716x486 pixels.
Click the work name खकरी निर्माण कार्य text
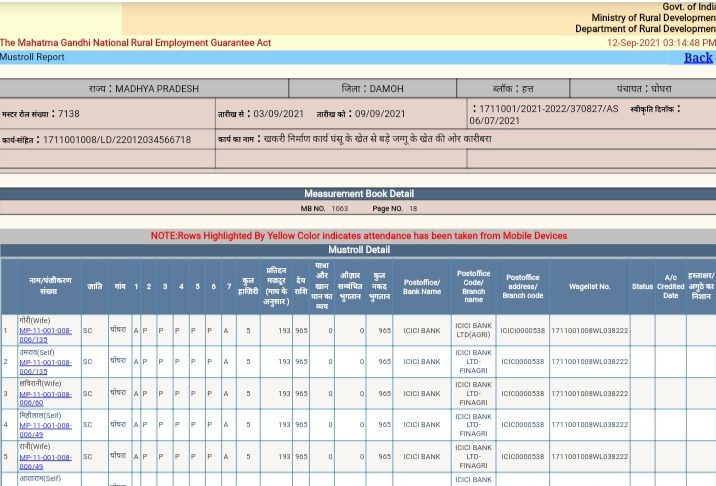pyautogui.click(x=377, y=139)
